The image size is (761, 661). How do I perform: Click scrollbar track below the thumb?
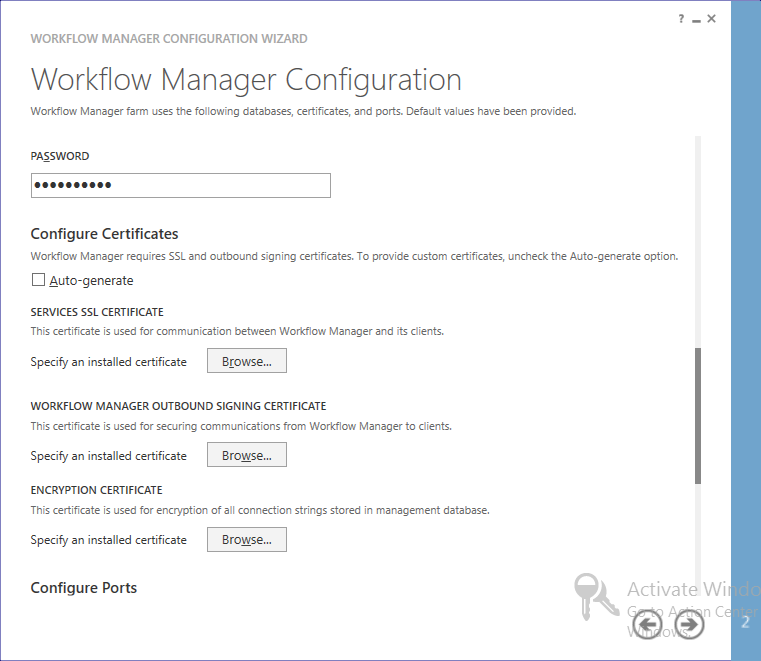coord(698,530)
